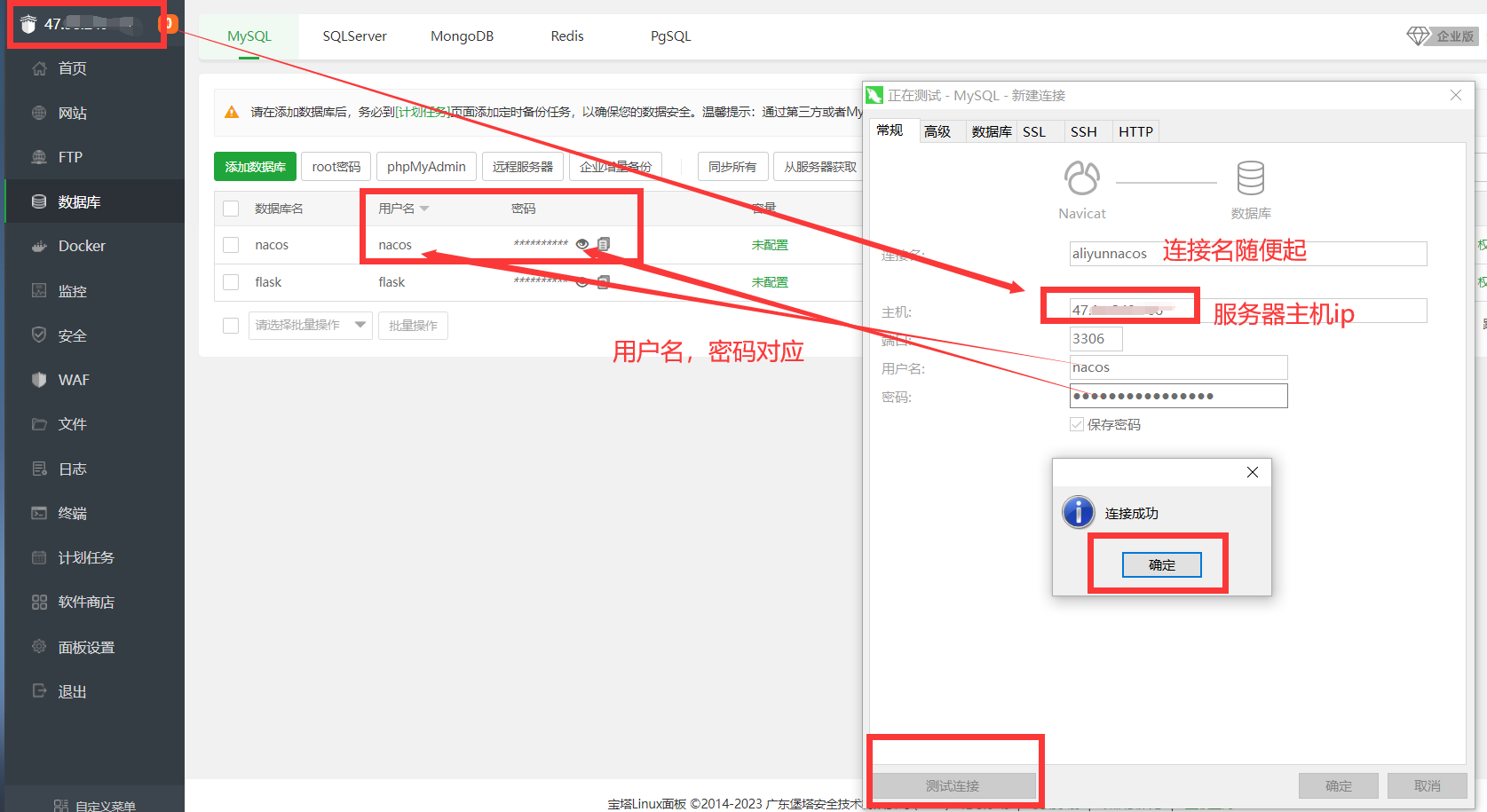Open the 文件 folder icon
The width and height of the screenshot is (1487, 812).
39,423
